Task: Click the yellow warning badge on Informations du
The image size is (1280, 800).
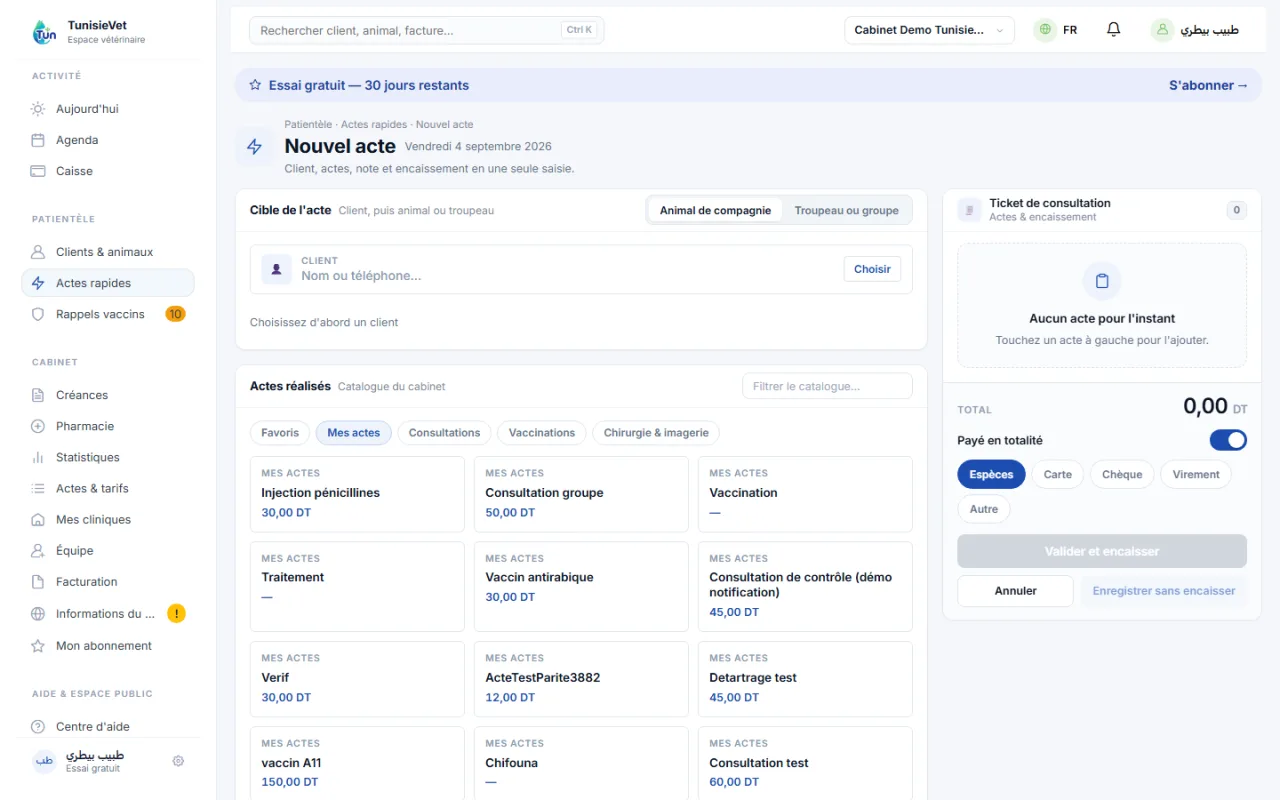Action: click(x=176, y=614)
